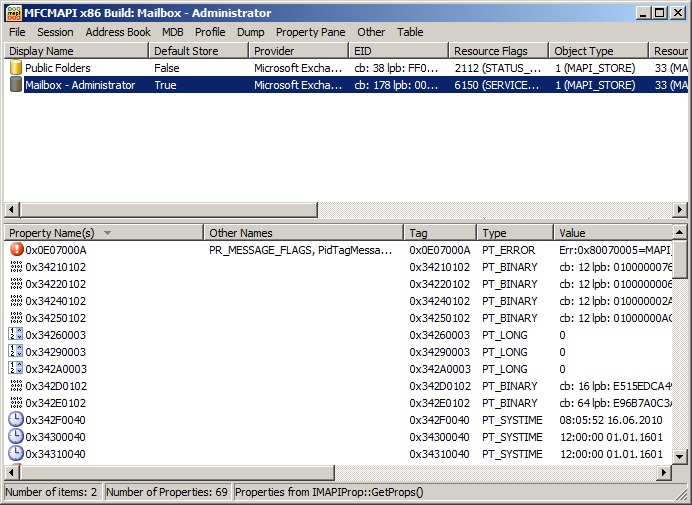Click the Mailbox - Administrator store icon

click(16, 84)
